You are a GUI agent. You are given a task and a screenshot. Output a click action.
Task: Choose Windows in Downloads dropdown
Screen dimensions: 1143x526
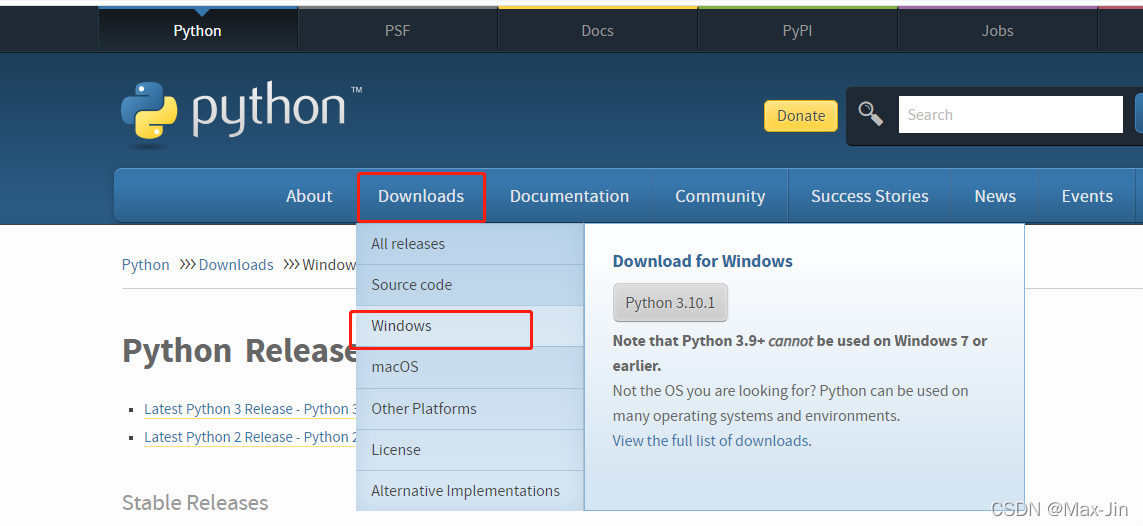point(469,326)
